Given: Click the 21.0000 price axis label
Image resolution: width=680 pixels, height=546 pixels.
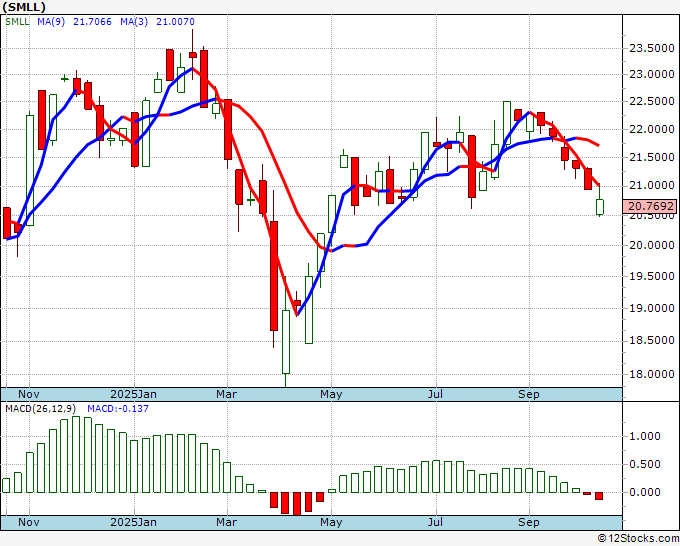Looking at the screenshot, I should pyautogui.click(x=652, y=186).
